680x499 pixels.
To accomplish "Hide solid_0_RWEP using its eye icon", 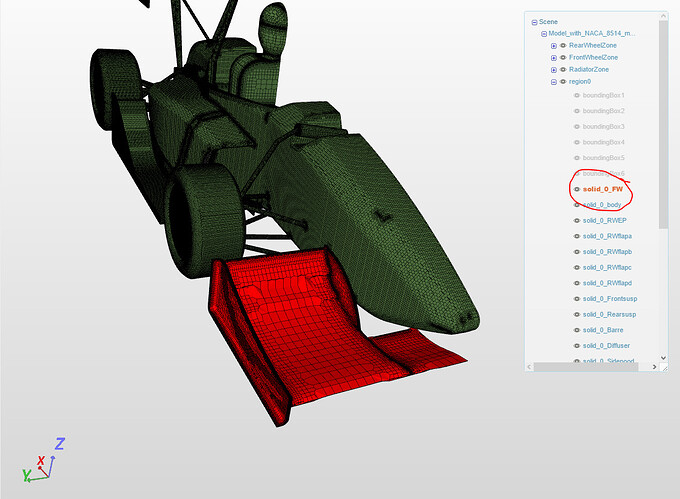I will click(577, 221).
